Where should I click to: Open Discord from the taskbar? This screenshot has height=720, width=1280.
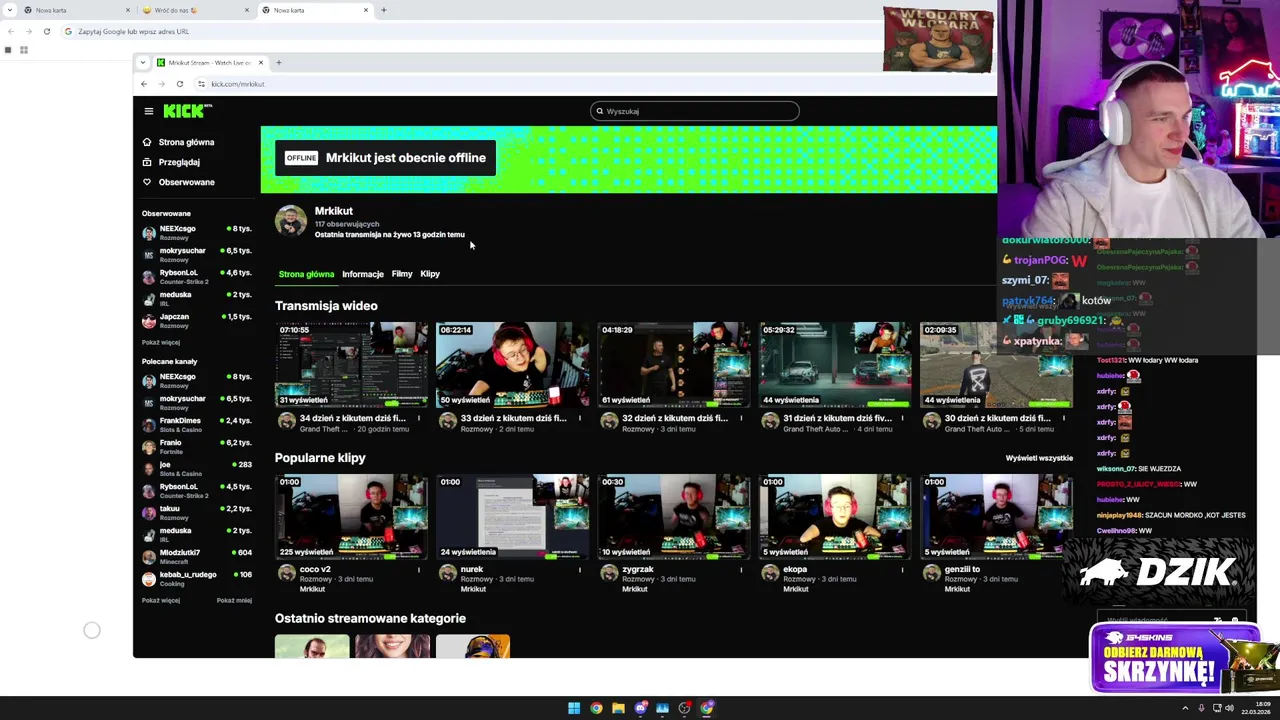coord(640,708)
